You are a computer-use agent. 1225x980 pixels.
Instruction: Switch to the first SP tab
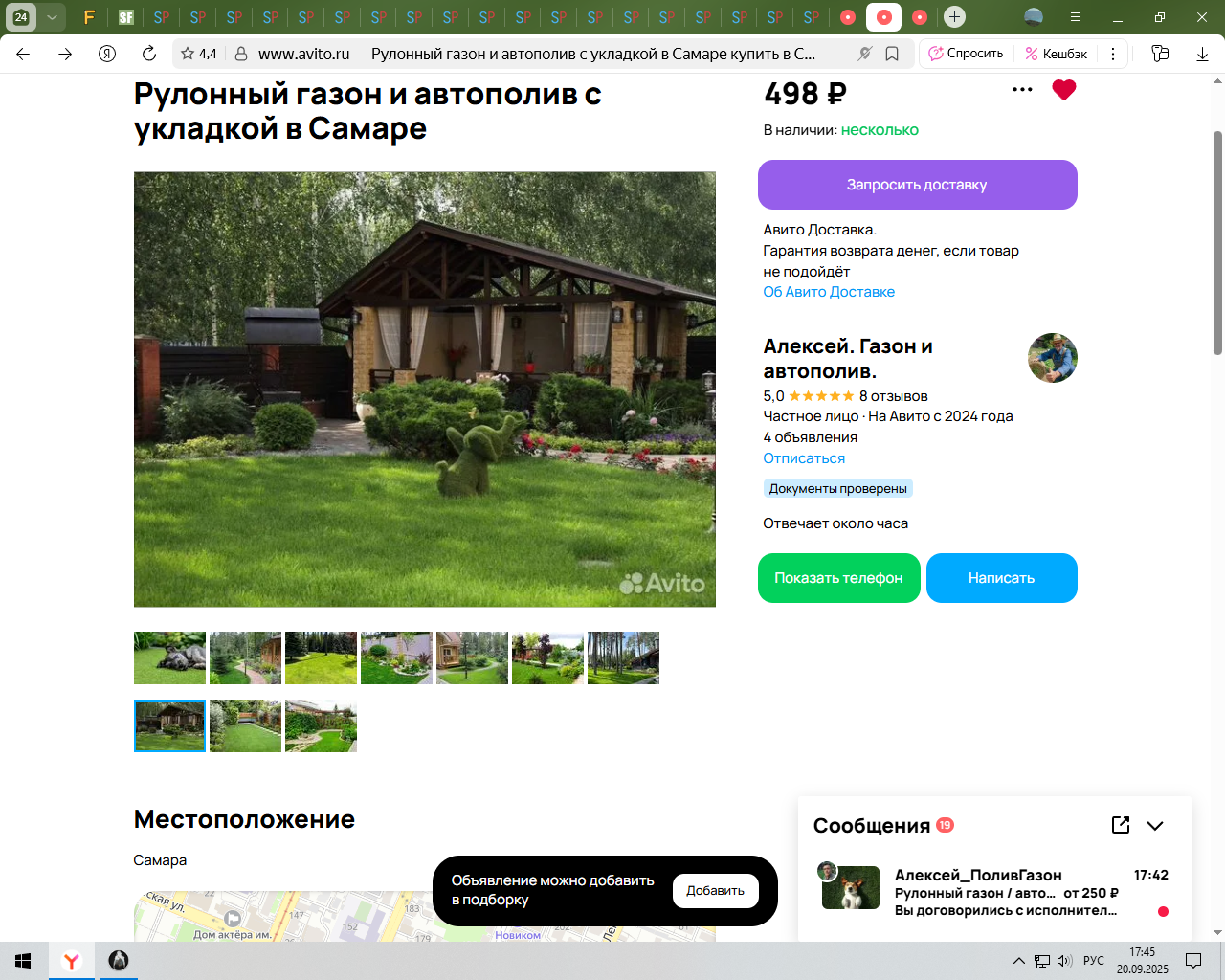click(x=162, y=17)
